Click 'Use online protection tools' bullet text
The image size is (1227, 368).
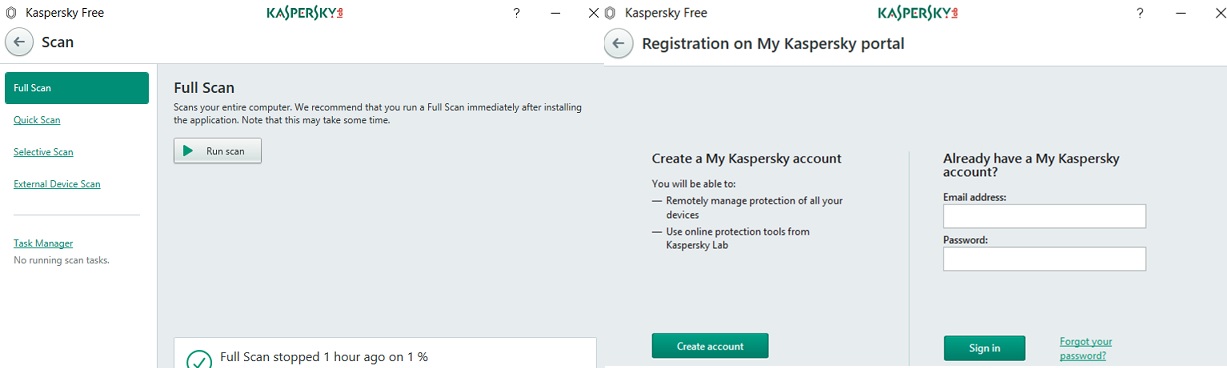tap(737, 238)
